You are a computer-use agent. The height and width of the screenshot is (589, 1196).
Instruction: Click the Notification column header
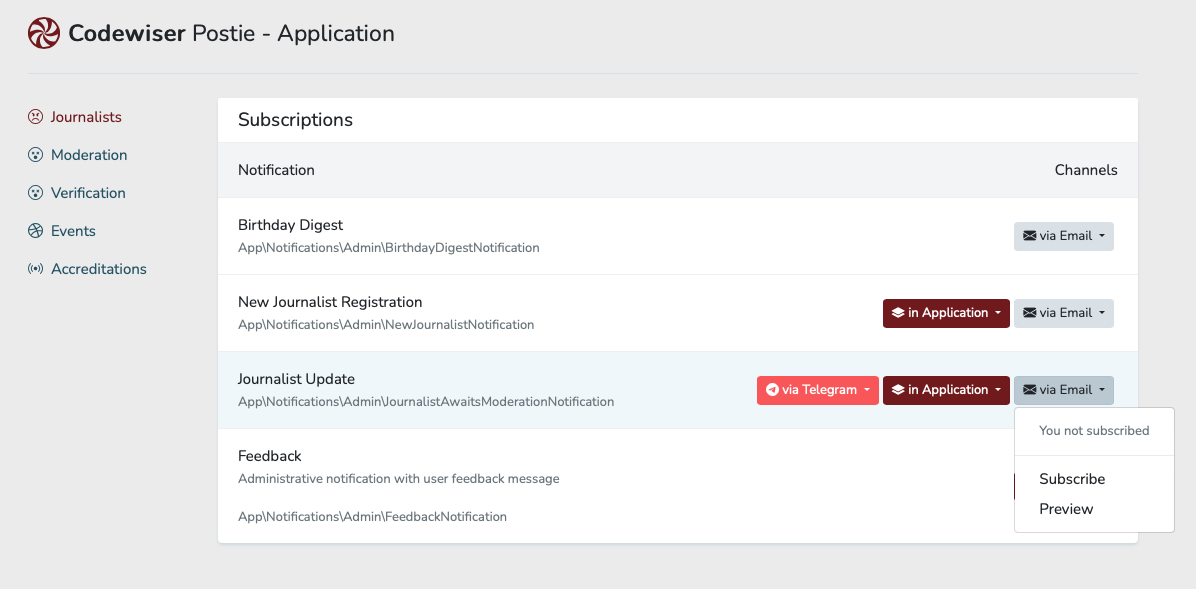tap(276, 170)
